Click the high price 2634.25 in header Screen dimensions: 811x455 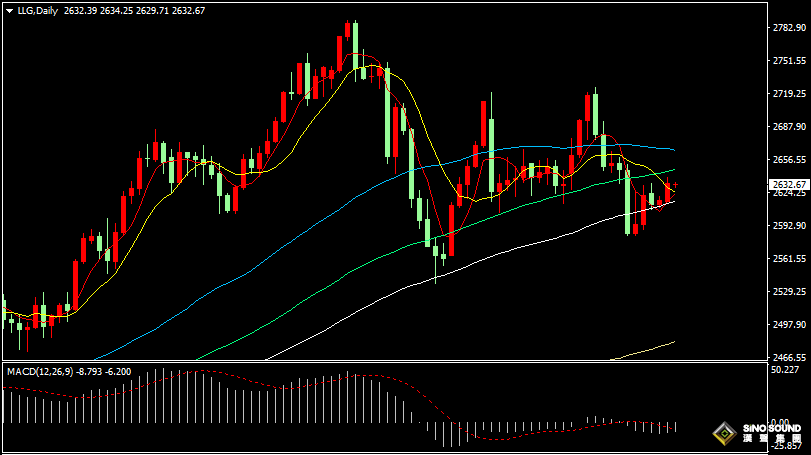(x=116, y=11)
